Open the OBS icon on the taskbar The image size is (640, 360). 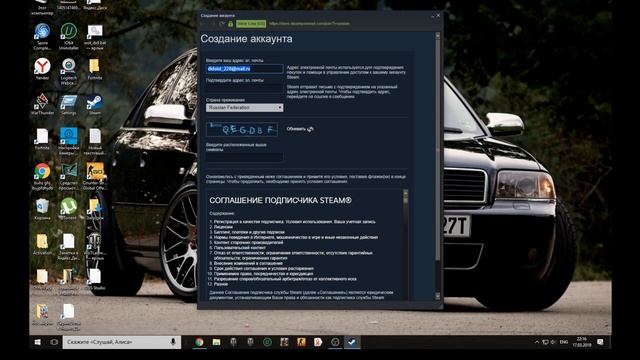pyautogui.click(x=335, y=342)
